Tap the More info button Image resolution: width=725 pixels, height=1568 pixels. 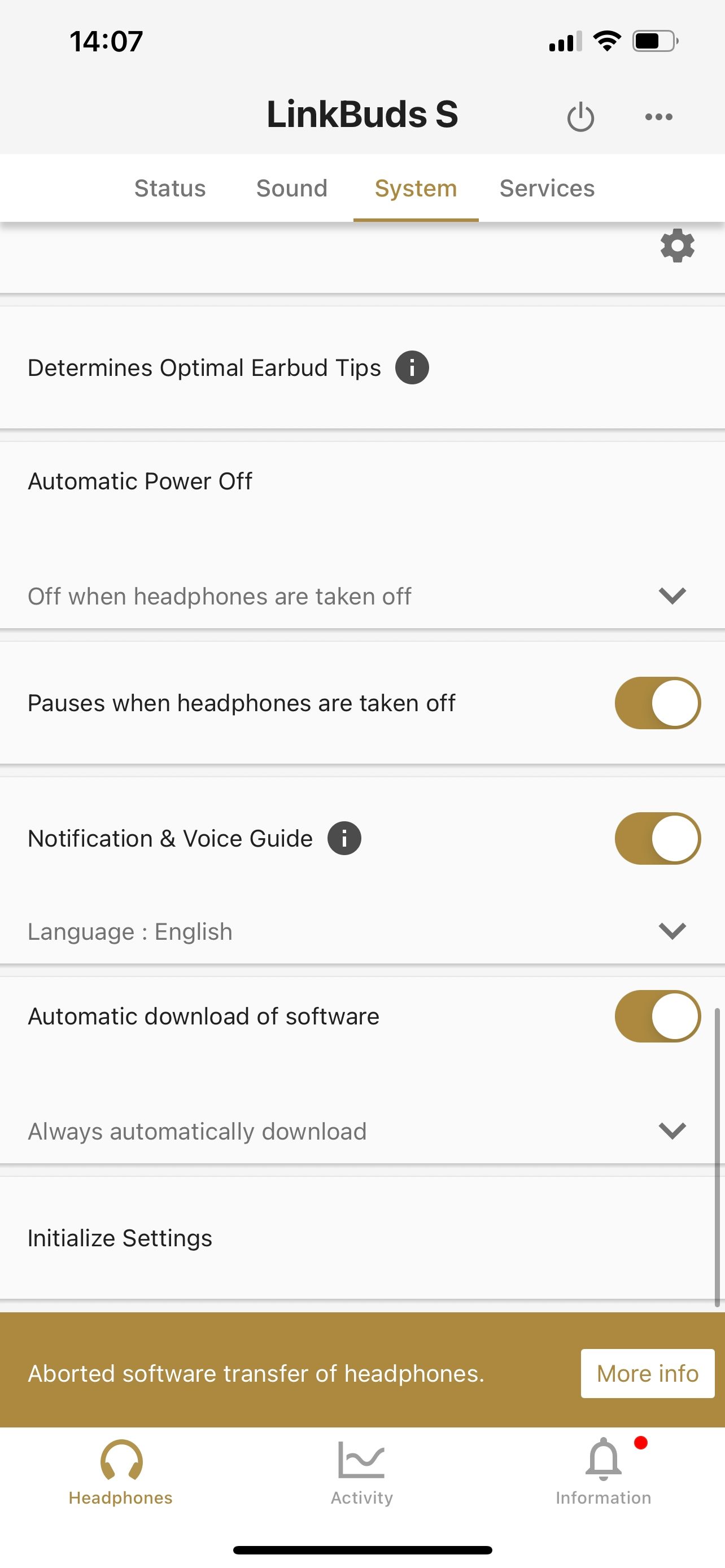point(647,1374)
